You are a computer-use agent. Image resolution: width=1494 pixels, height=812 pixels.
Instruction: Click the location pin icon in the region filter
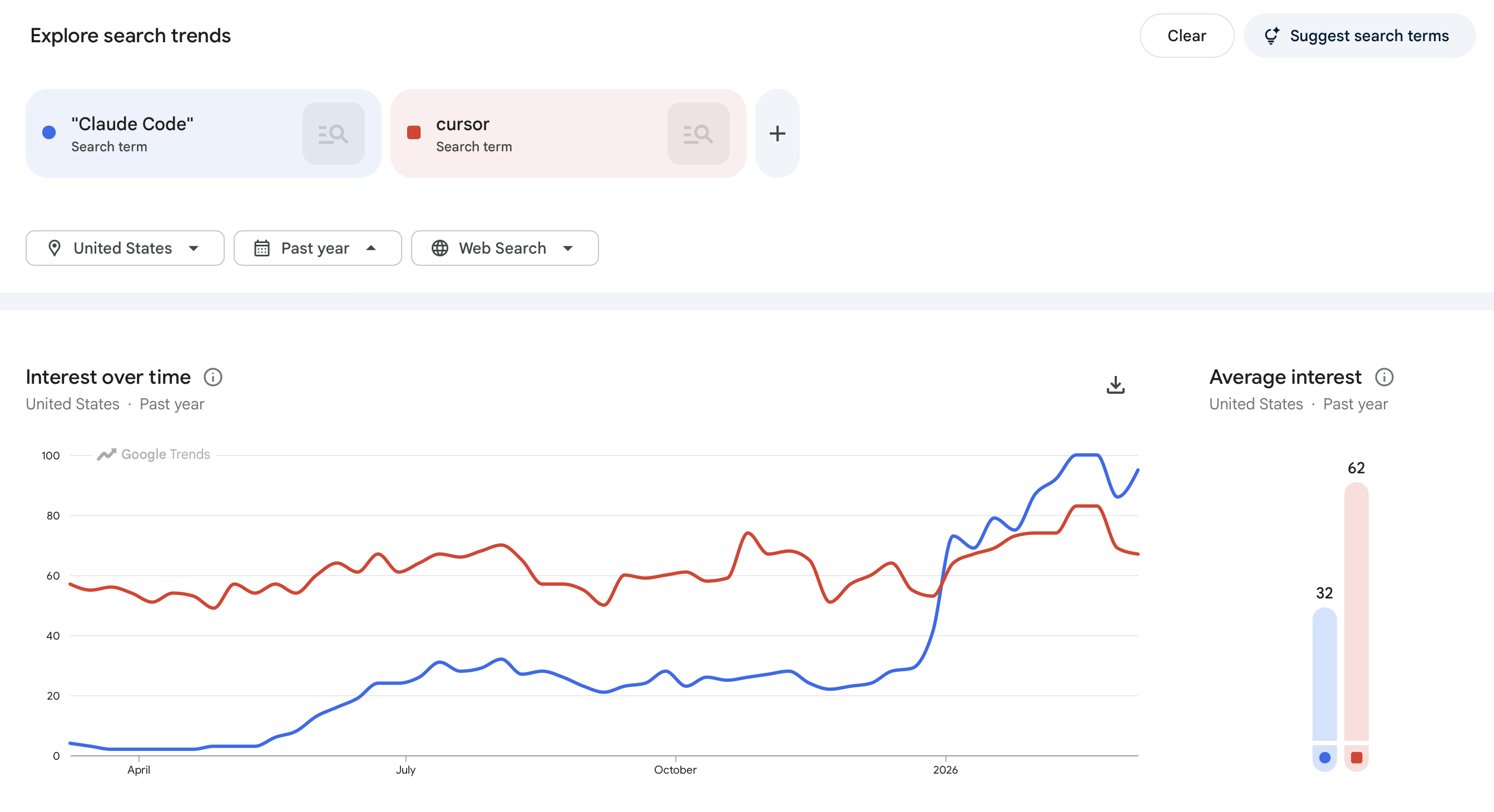(x=55, y=247)
